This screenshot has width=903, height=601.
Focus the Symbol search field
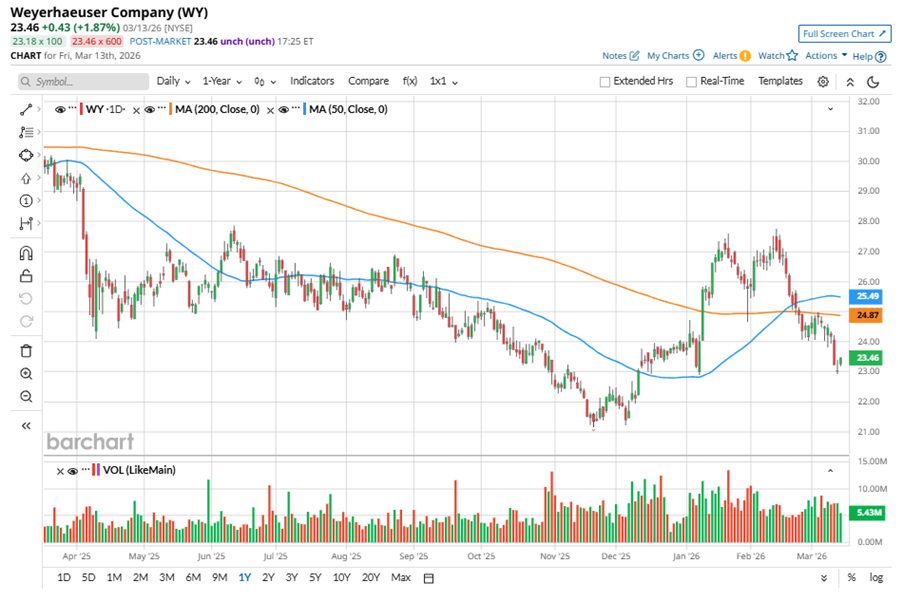coord(84,82)
